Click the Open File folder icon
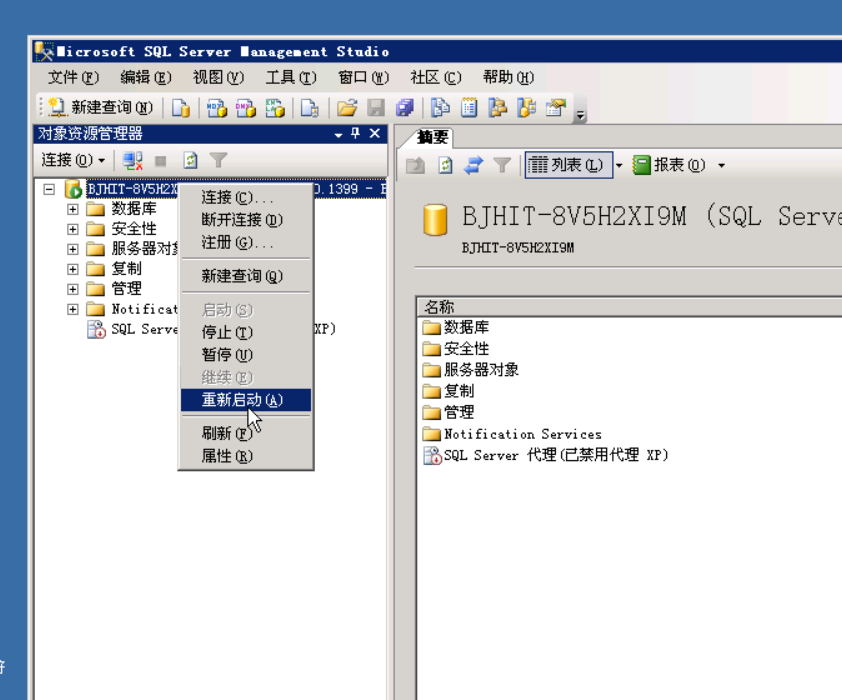The height and width of the screenshot is (700, 842). [347, 108]
